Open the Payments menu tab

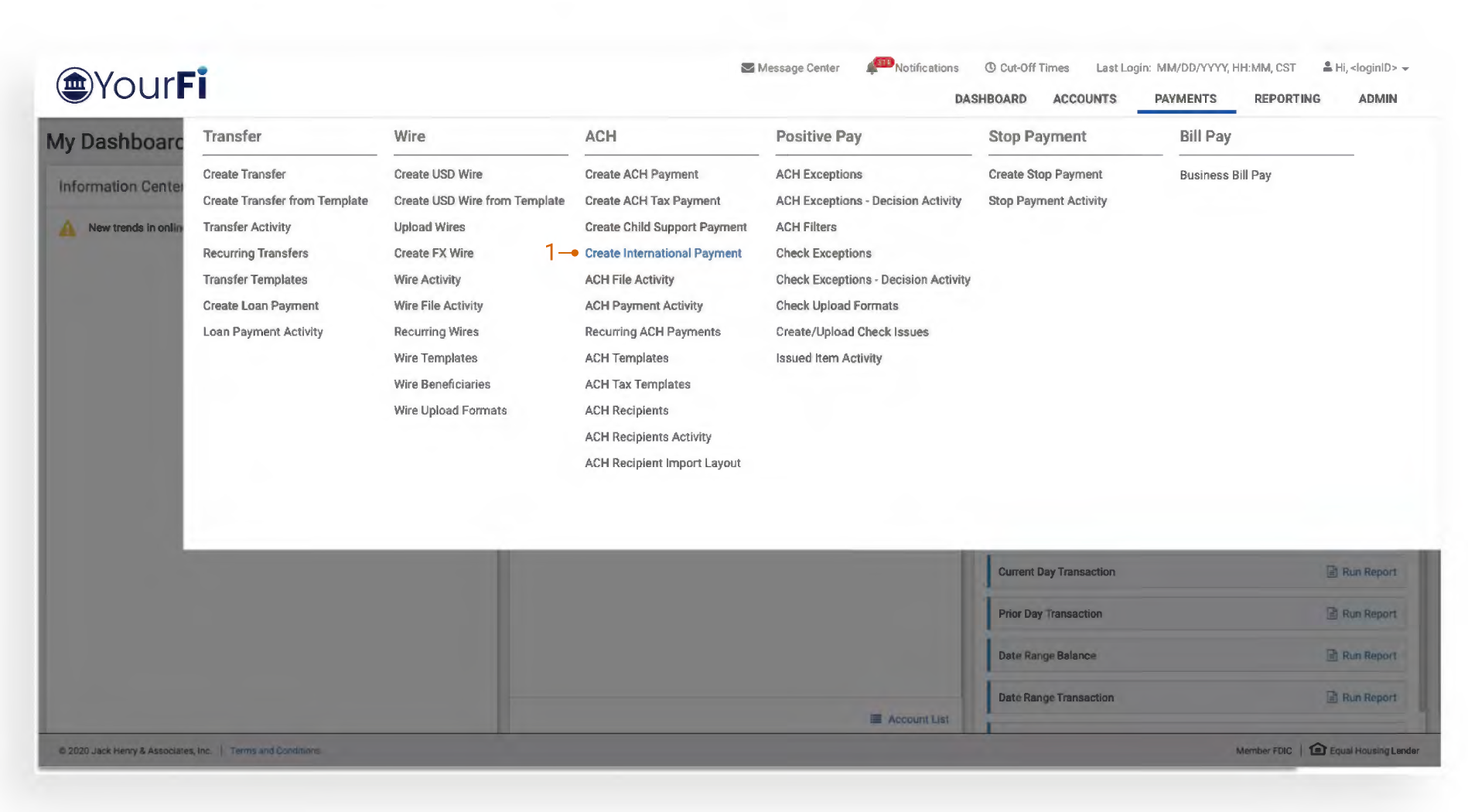tap(1185, 99)
